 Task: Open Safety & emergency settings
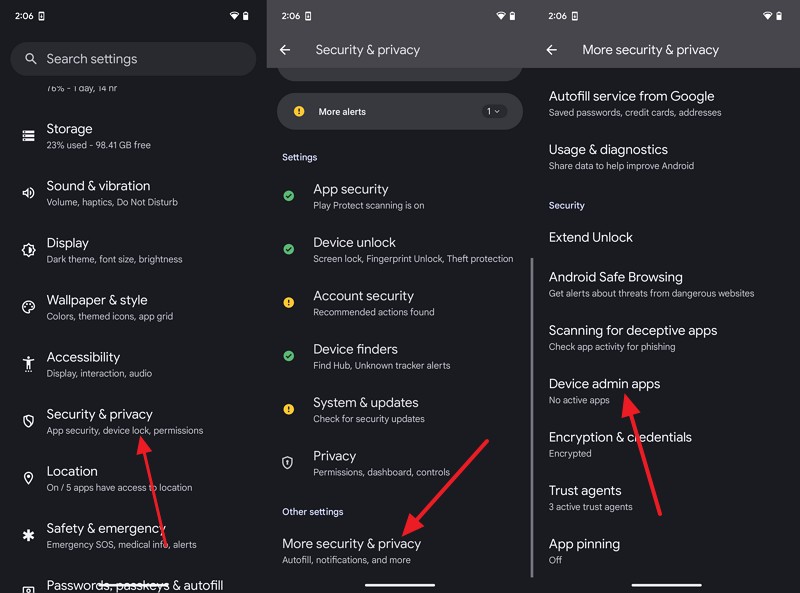[x=133, y=536]
